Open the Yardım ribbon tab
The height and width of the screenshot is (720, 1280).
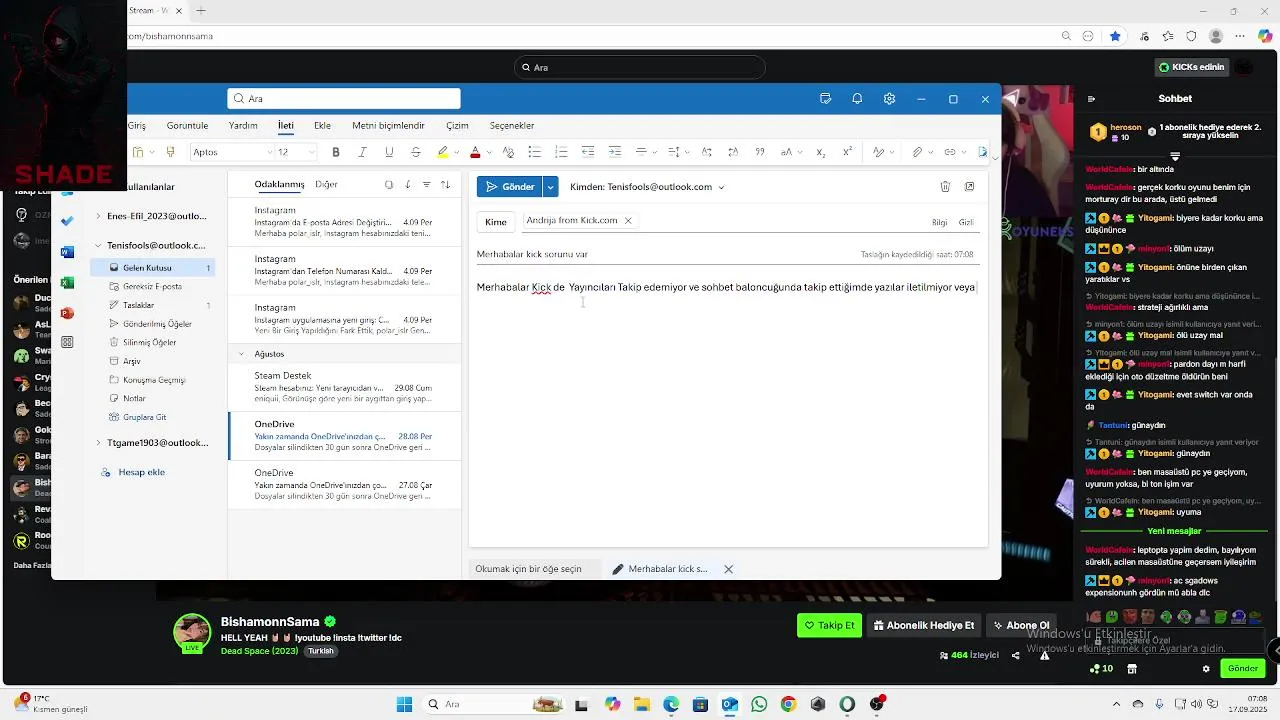click(243, 125)
